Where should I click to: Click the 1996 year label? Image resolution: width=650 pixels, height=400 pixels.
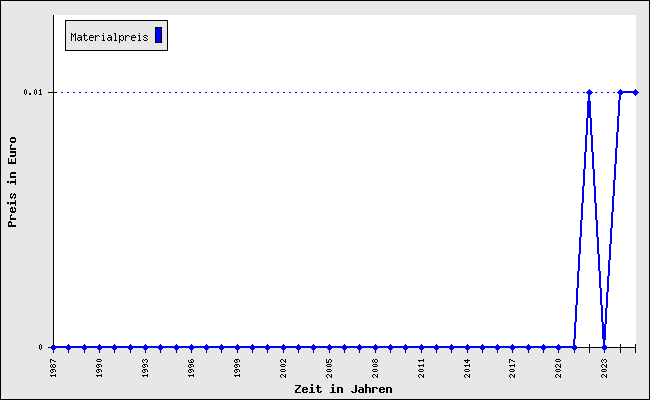[192, 368]
